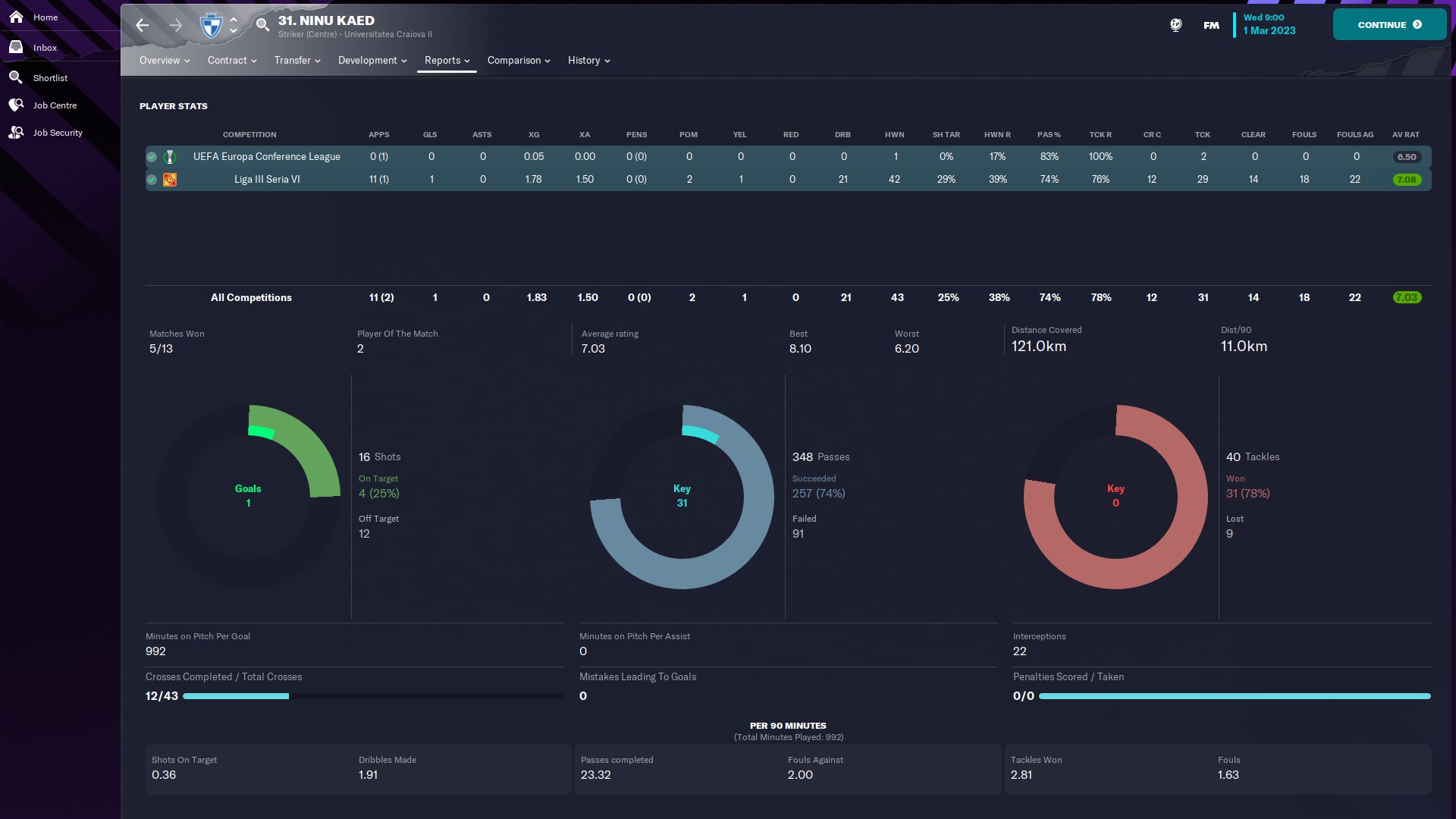
Task: Click the FM menu logo
Action: tap(1211, 25)
